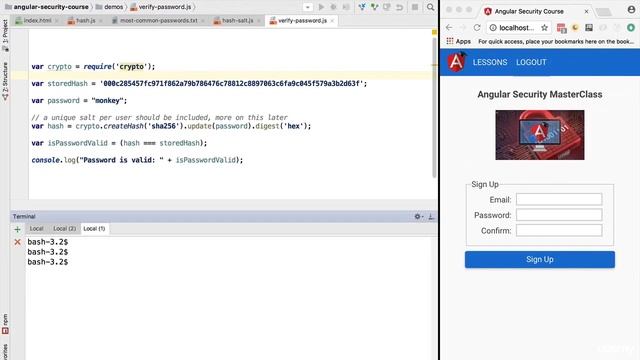Viewport: 640px width, 360px height.
Task: Click the localhost address bar
Action: [518, 27]
